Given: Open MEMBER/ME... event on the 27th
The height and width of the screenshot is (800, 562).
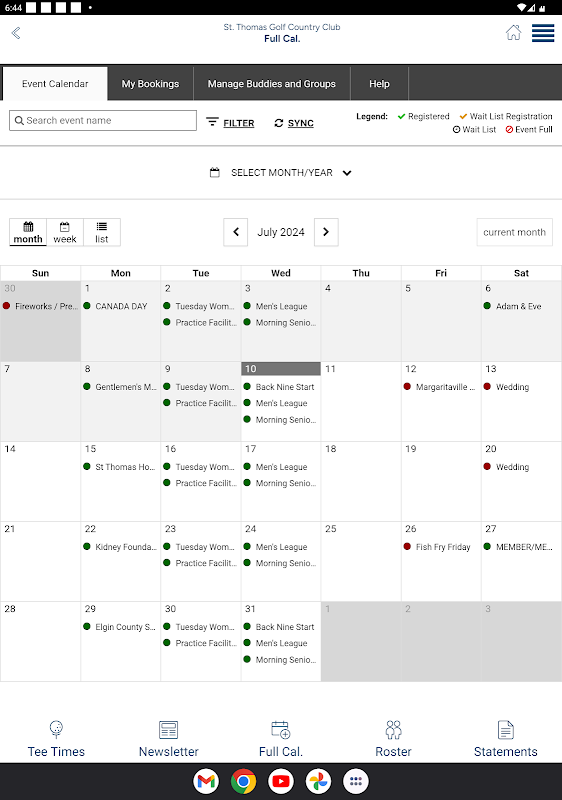Looking at the screenshot, I should coord(519,547).
